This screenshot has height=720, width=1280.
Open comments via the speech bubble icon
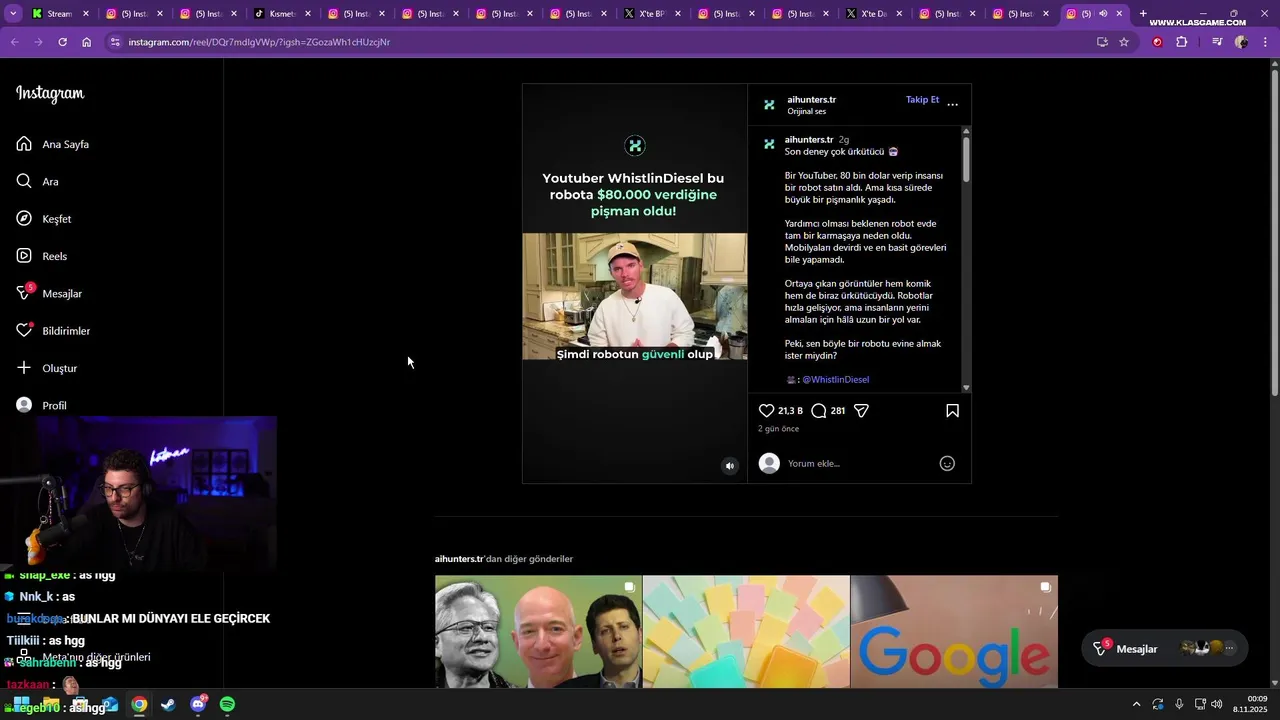click(818, 411)
